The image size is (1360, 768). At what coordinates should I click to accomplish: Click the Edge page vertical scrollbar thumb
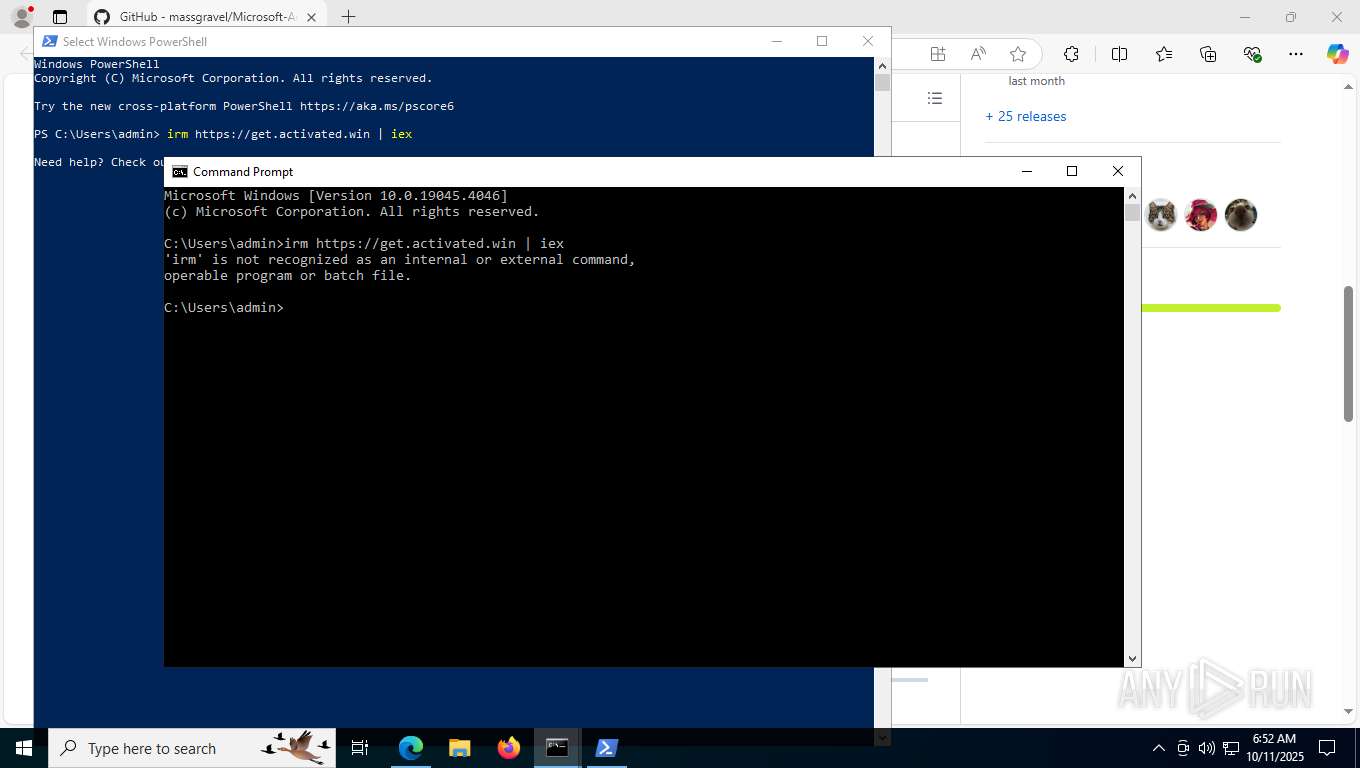pyautogui.click(x=1349, y=353)
